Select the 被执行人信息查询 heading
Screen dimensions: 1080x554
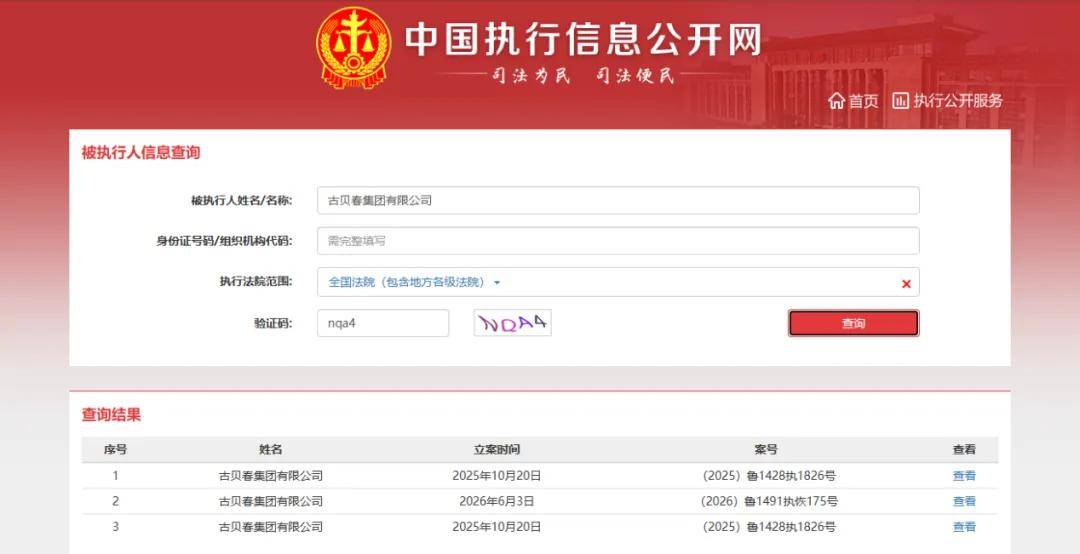tap(141, 152)
